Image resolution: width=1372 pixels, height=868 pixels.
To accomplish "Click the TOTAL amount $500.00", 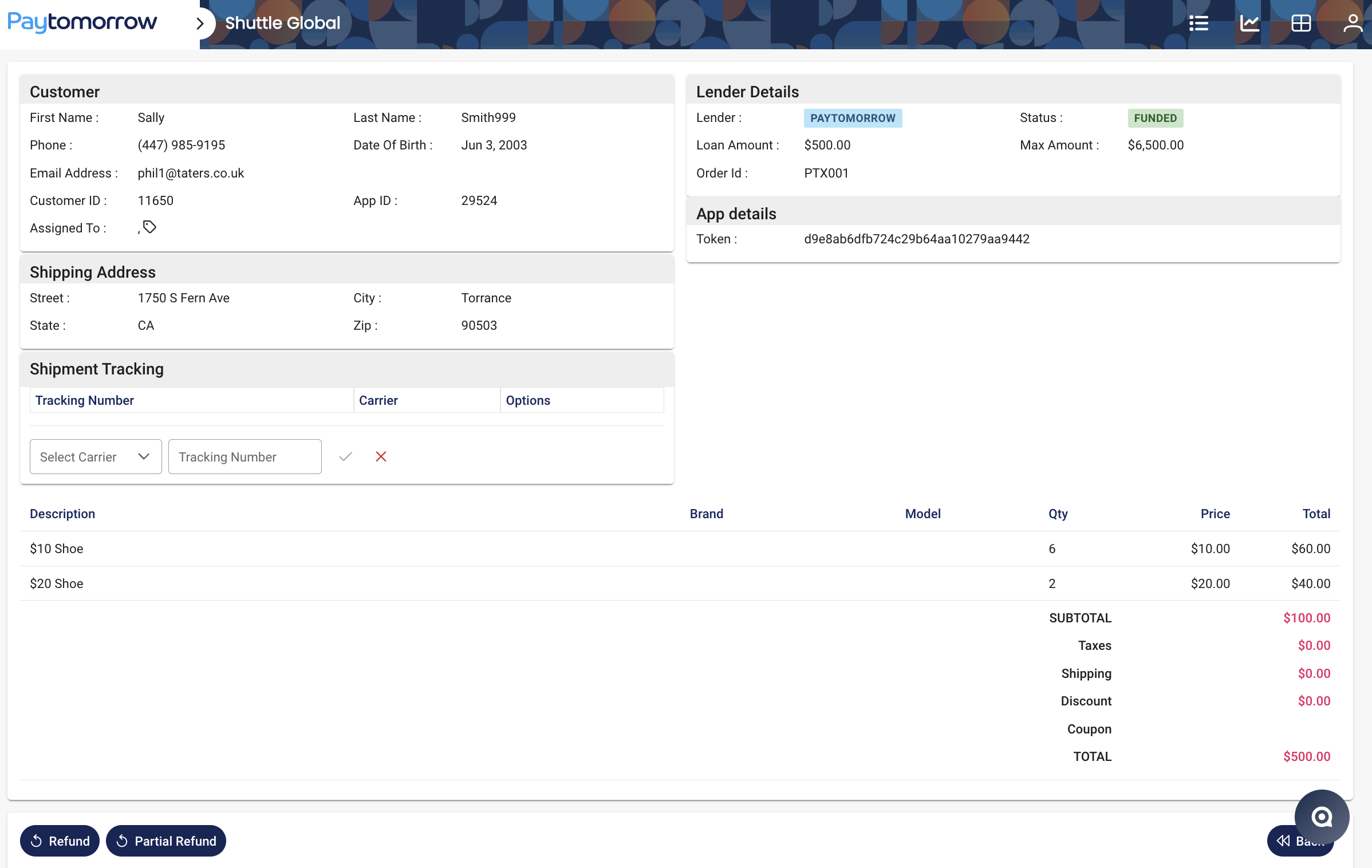I will click(1307, 757).
